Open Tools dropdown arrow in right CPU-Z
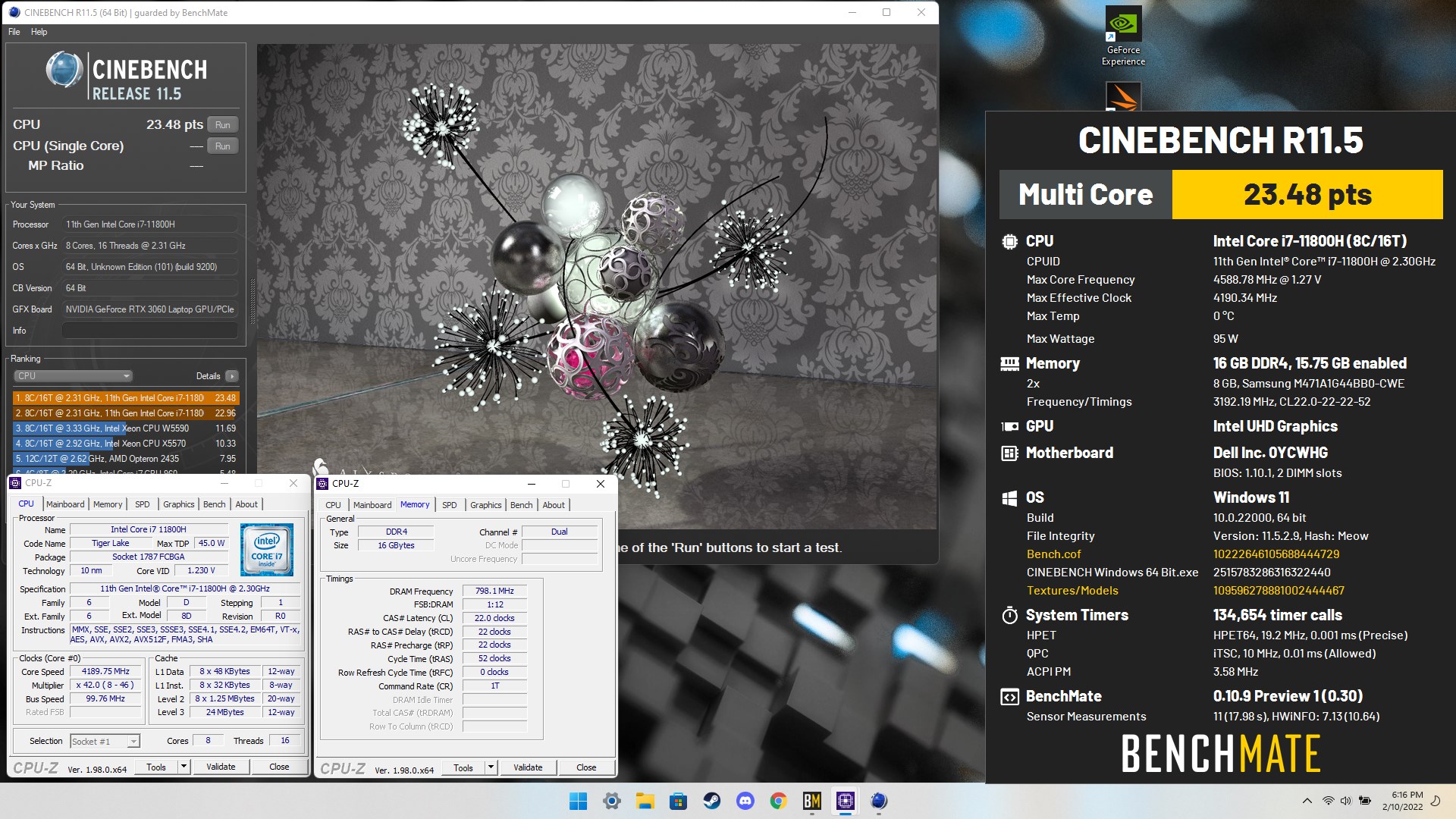The height and width of the screenshot is (819, 1456). pyautogui.click(x=491, y=767)
